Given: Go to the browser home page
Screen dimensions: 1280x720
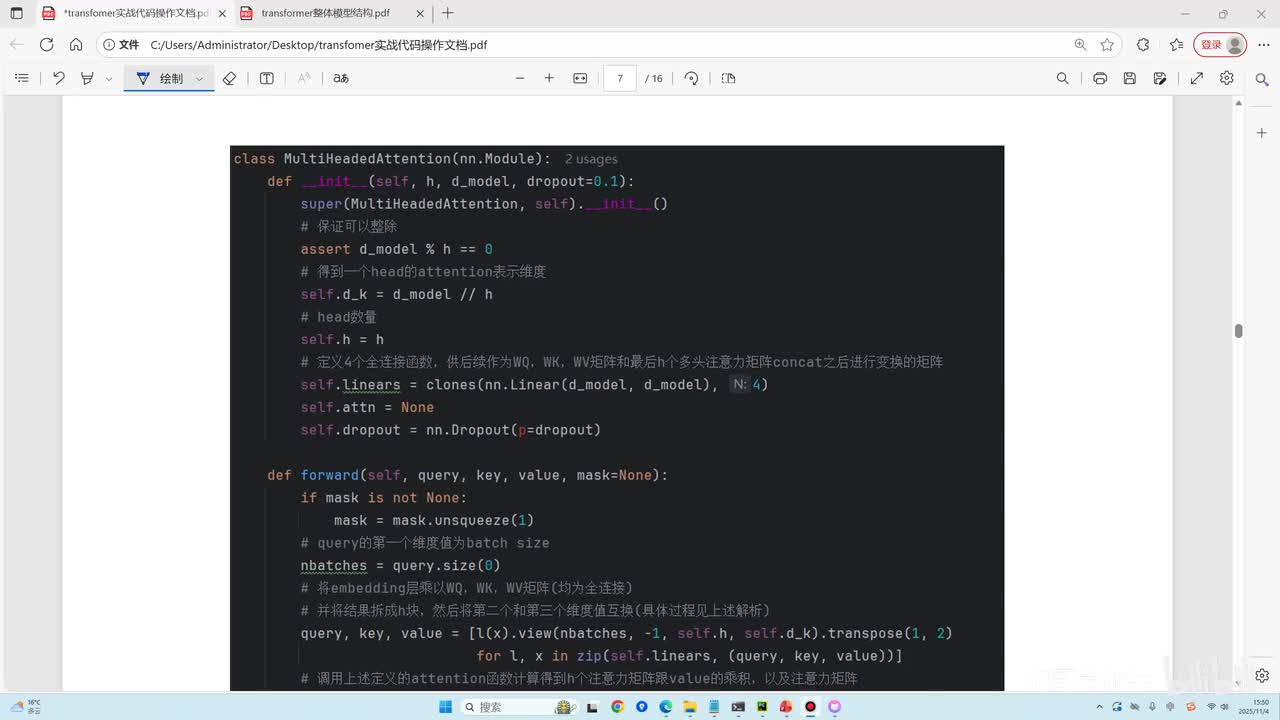Looking at the screenshot, I should 76,45.
